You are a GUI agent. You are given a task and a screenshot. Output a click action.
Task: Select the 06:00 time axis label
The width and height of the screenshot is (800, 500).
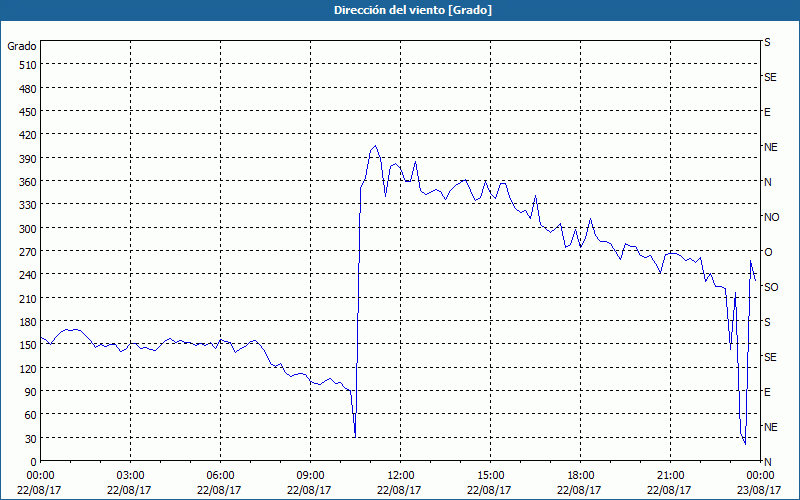tap(220, 476)
